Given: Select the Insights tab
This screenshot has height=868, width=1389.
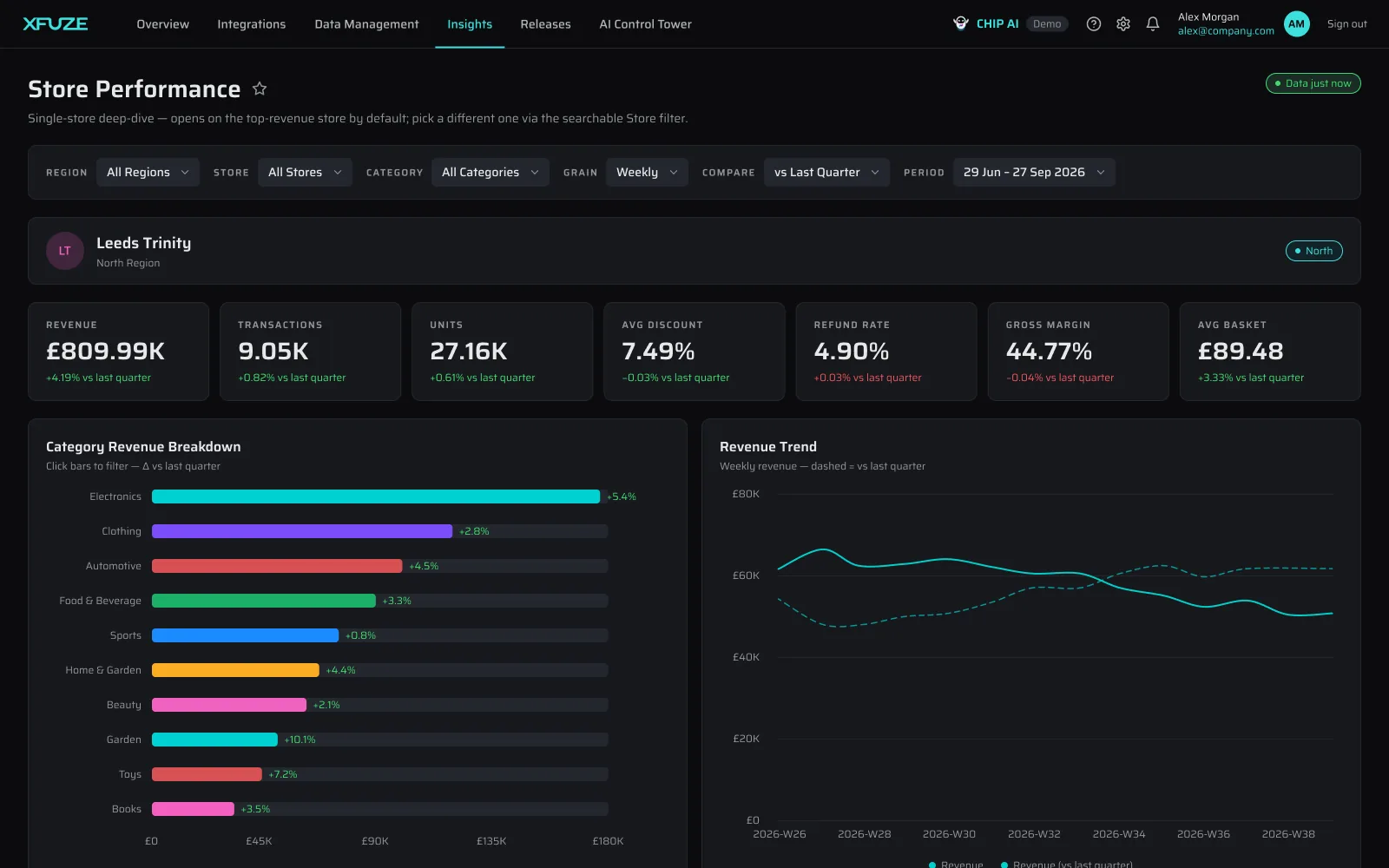Looking at the screenshot, I should (470, 24).
